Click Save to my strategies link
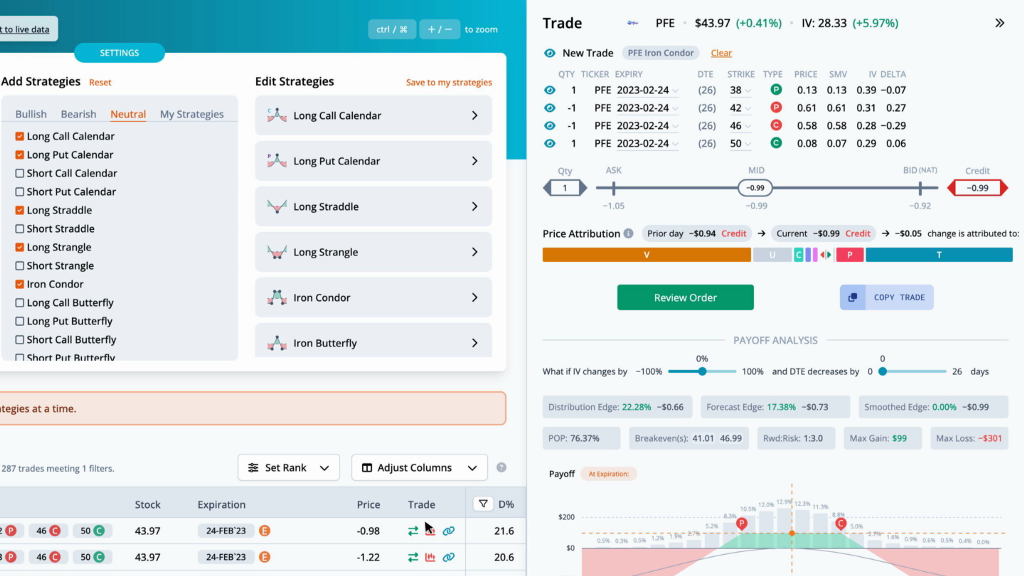Viewport: 1024px width, 576px height. (x=449, y=82)
